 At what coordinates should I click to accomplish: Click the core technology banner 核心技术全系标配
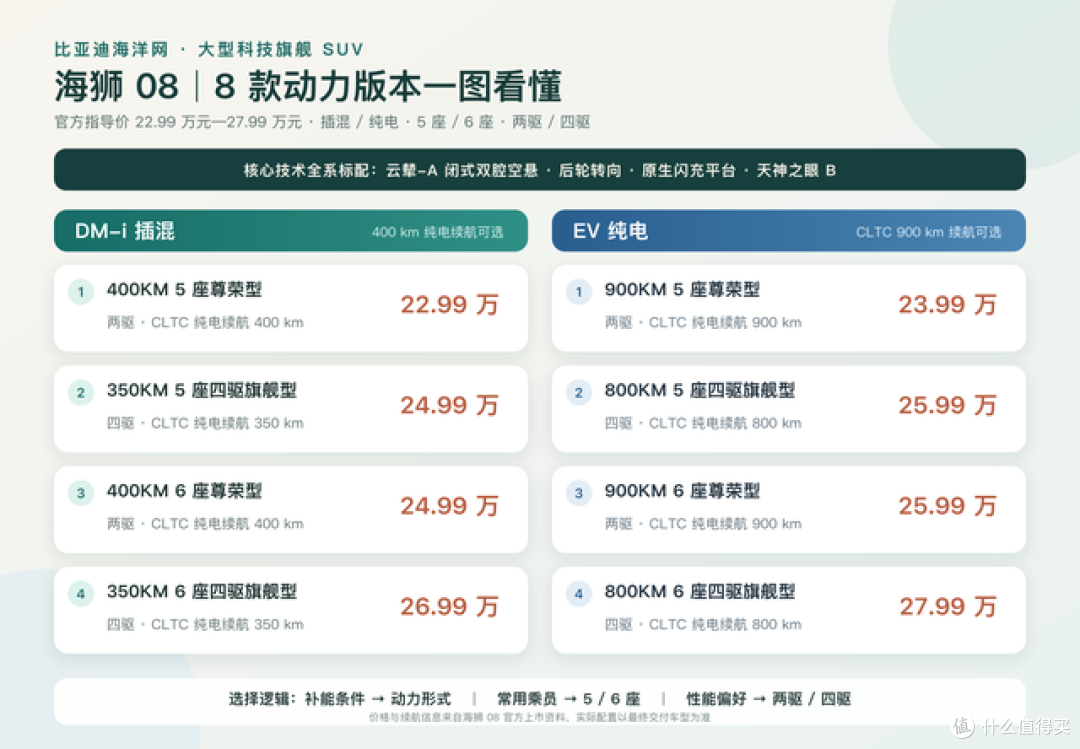click(540, 170)
